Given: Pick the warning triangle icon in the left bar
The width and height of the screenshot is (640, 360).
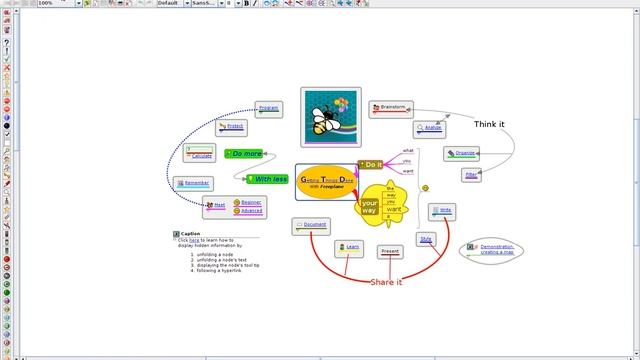Looking at the screenshot, I should click(x=7, y=93).
